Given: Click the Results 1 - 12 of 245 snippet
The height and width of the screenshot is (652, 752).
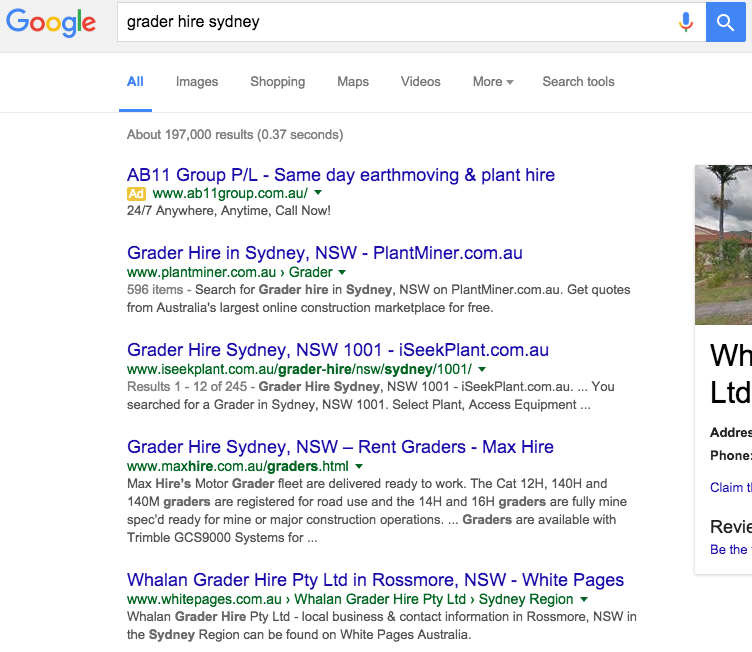Looking at the screenshot, I should click(x=371, y=396).
